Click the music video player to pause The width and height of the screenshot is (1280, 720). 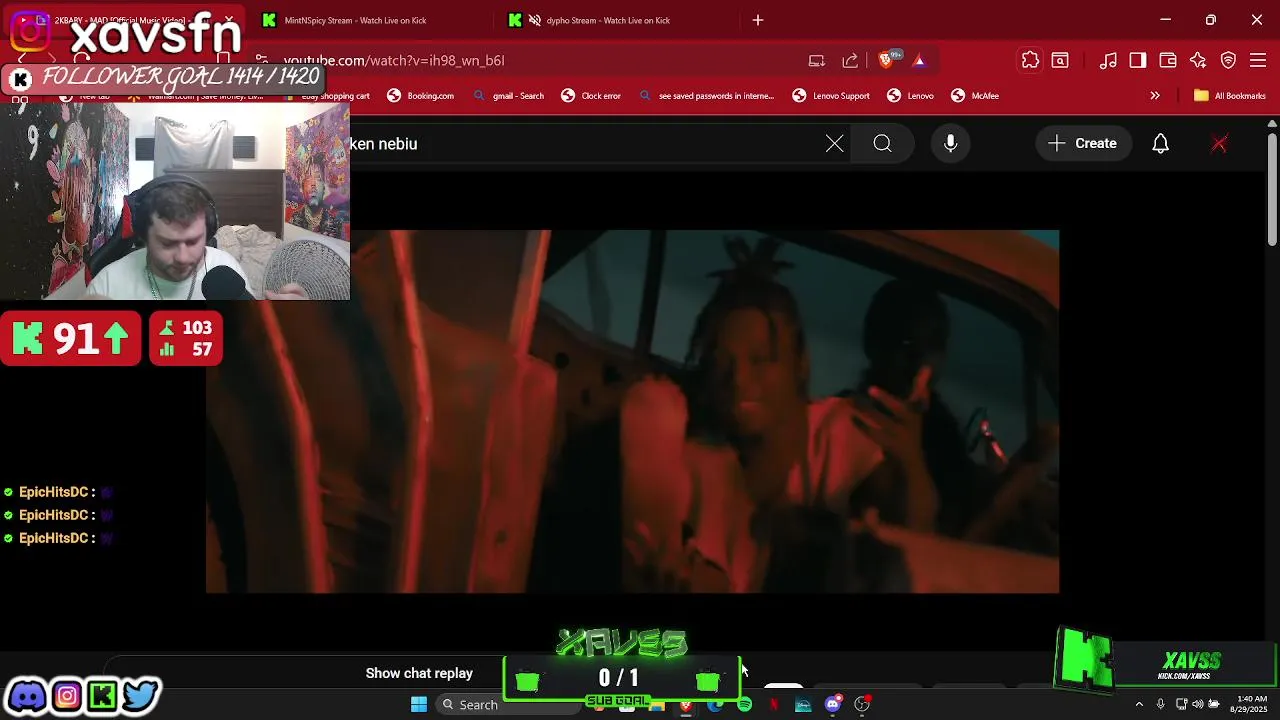pos(632,411)
